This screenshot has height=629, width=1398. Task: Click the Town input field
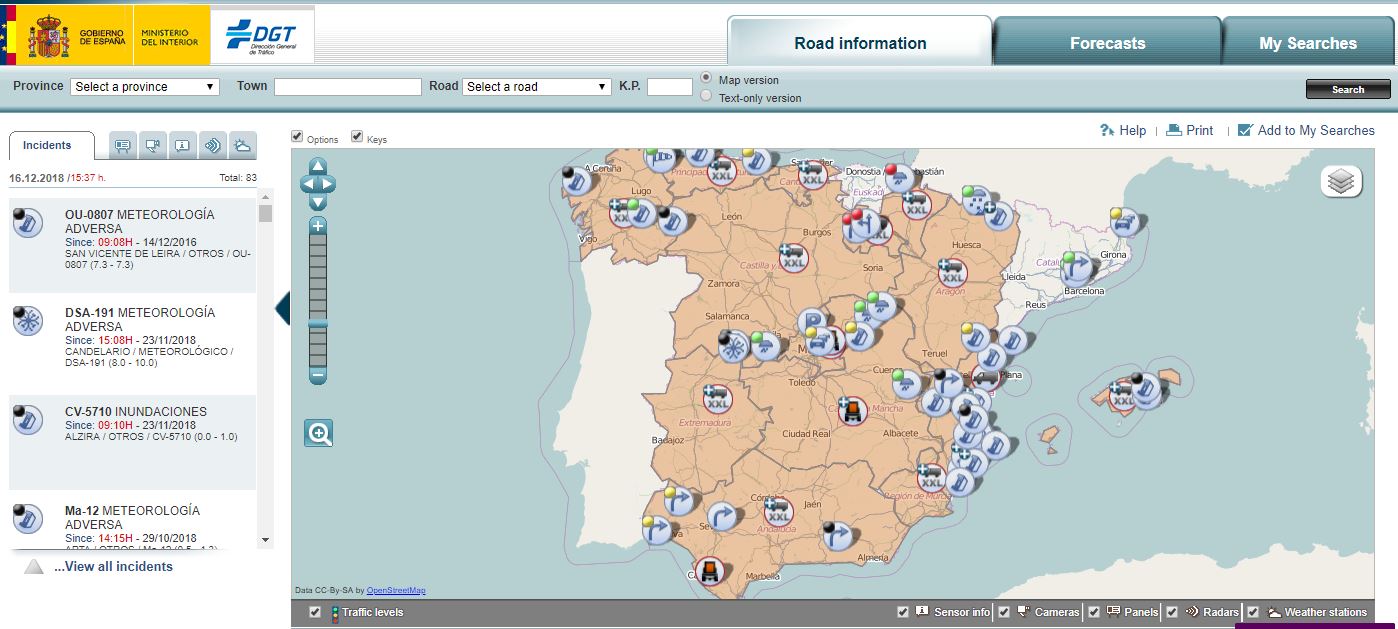pyautogui.click(x=348, y=87)
